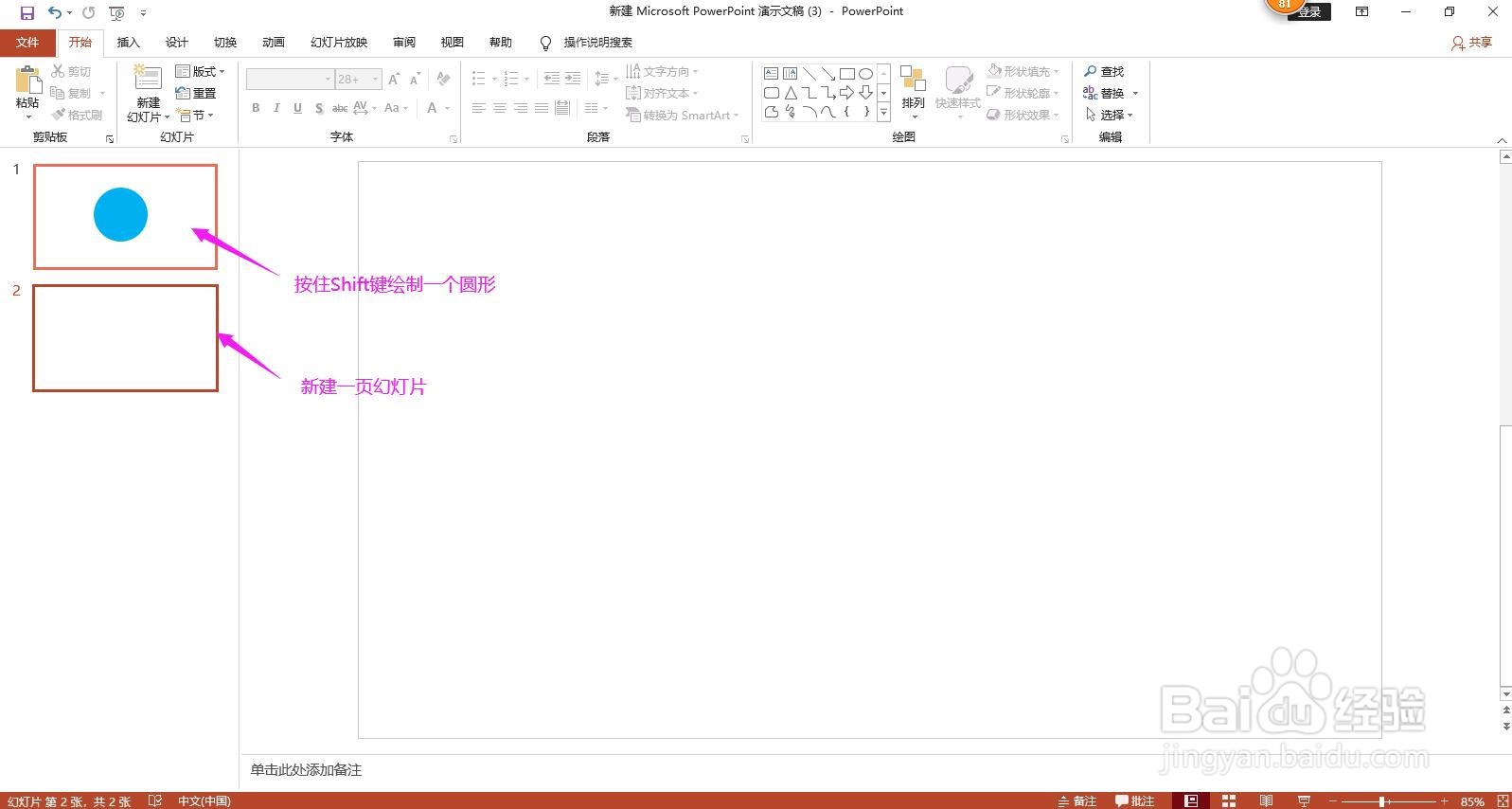Select slide 1 thumbnail with blue circle

tap(125, 217)
